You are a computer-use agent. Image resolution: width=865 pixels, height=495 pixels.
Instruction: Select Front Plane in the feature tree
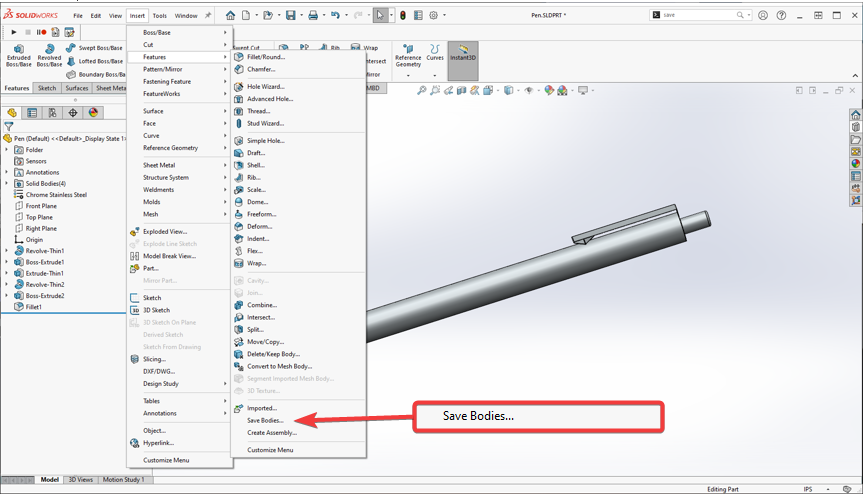coord(41,206)
